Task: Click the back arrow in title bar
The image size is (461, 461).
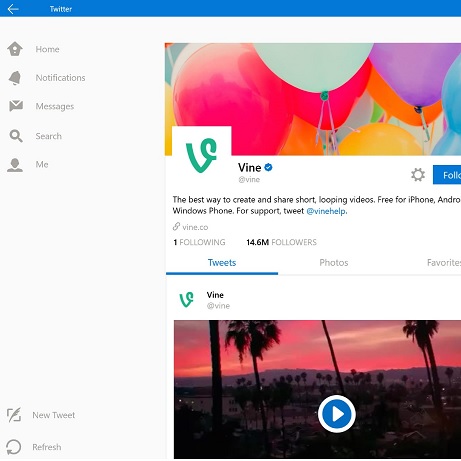Action: tap(13, 9)
